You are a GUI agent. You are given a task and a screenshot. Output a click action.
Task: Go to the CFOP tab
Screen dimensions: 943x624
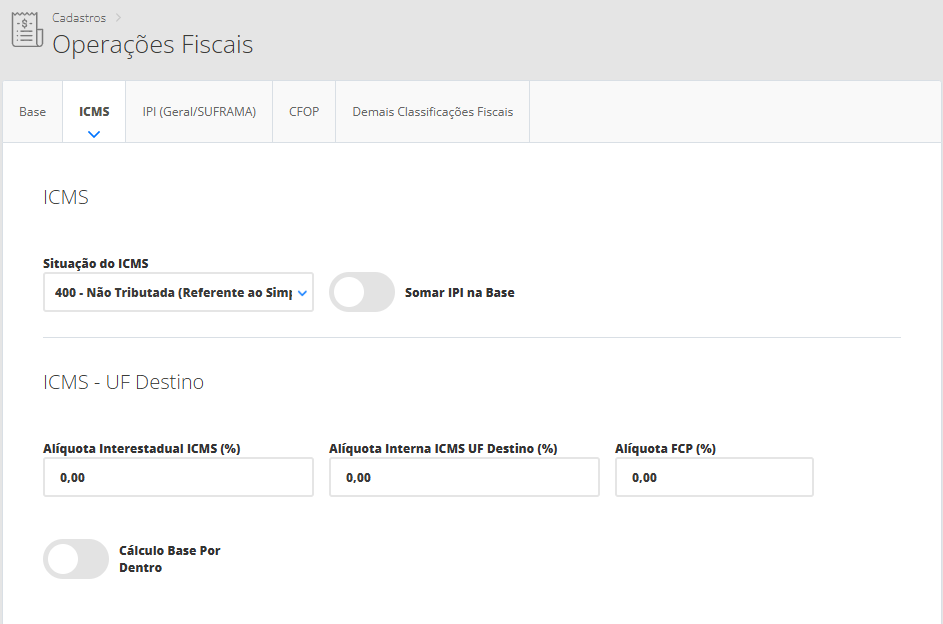304,112
